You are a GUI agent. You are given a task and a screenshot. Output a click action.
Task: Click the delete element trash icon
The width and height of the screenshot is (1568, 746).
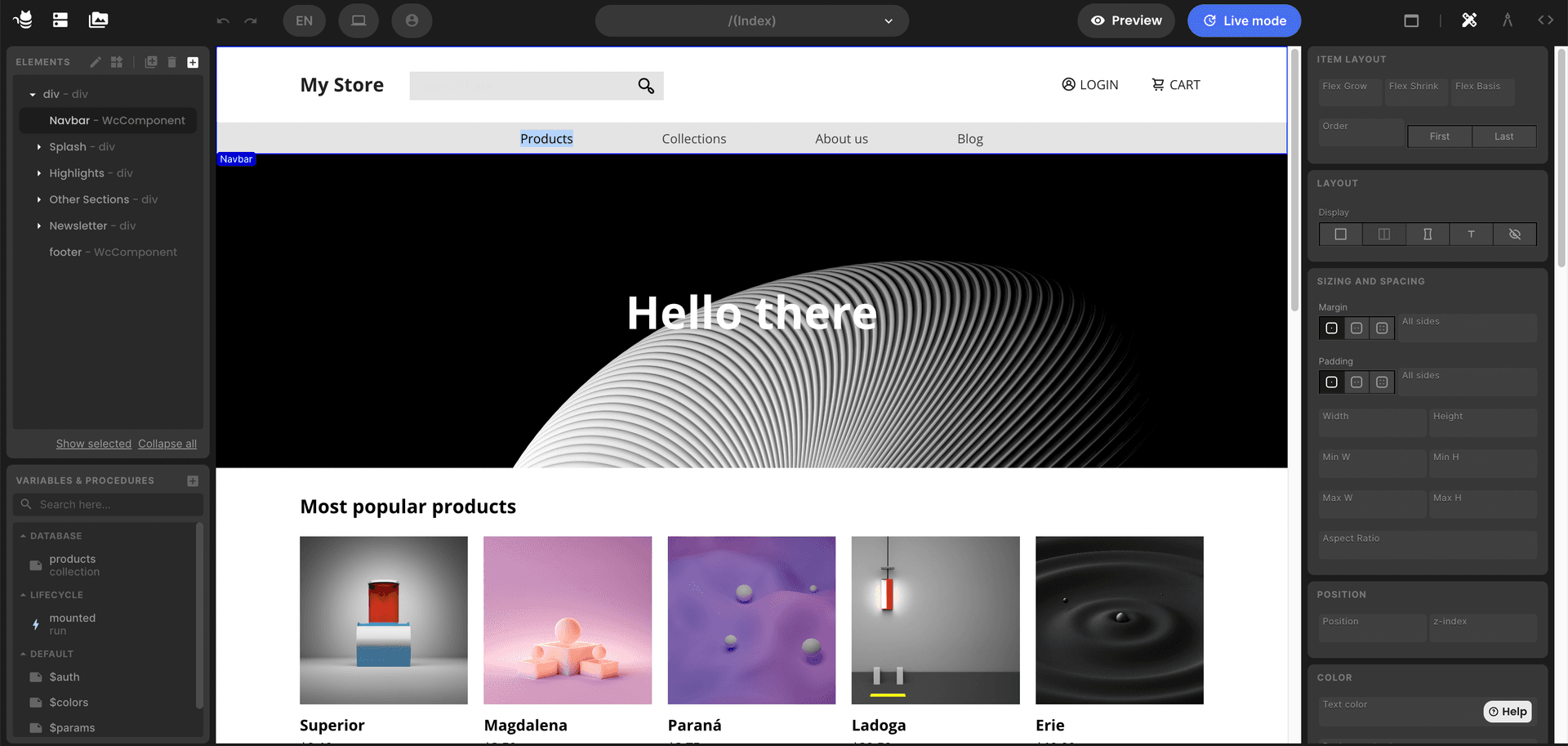click(x=171, y=62)
